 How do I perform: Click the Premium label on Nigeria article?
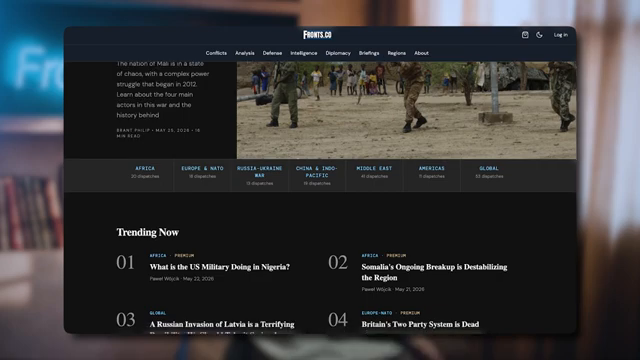point(184,256)
